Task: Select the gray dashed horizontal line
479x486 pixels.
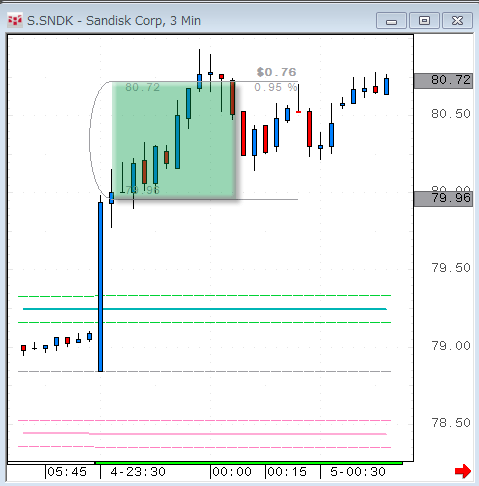Action: (x=205, y=371)
